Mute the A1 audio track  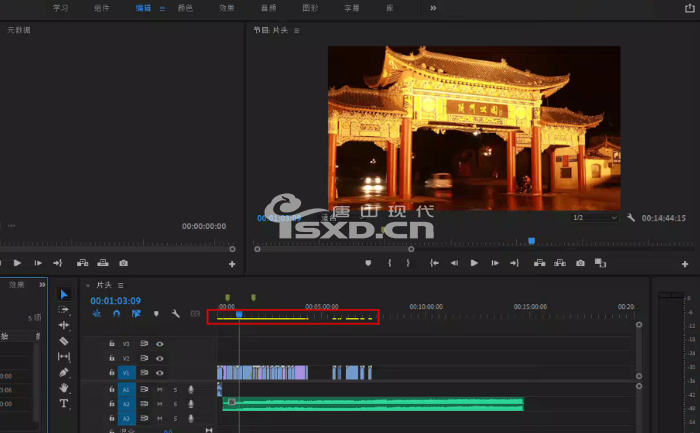159,390
